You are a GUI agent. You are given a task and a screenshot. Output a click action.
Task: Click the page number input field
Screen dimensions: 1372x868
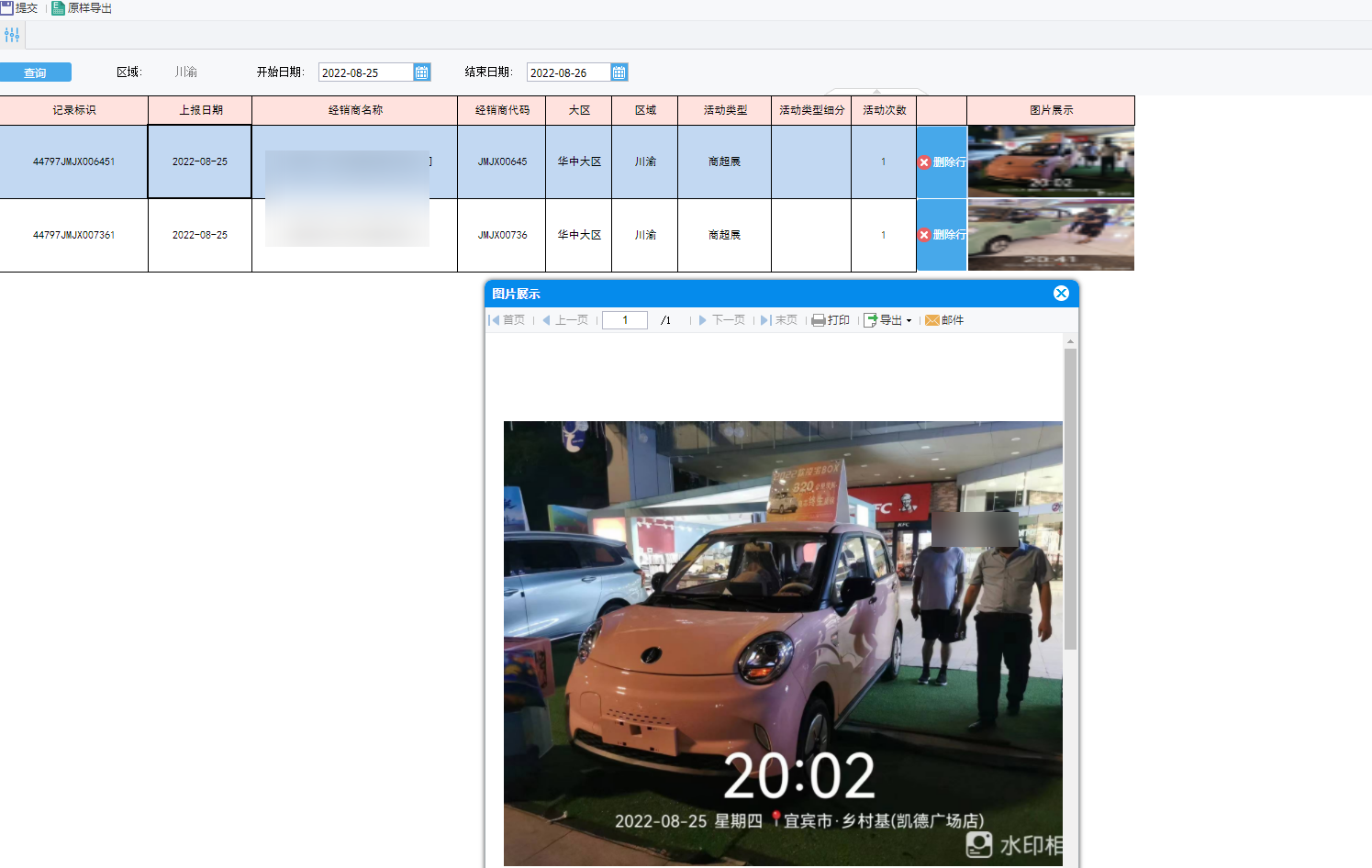click(x=625, y=320)
